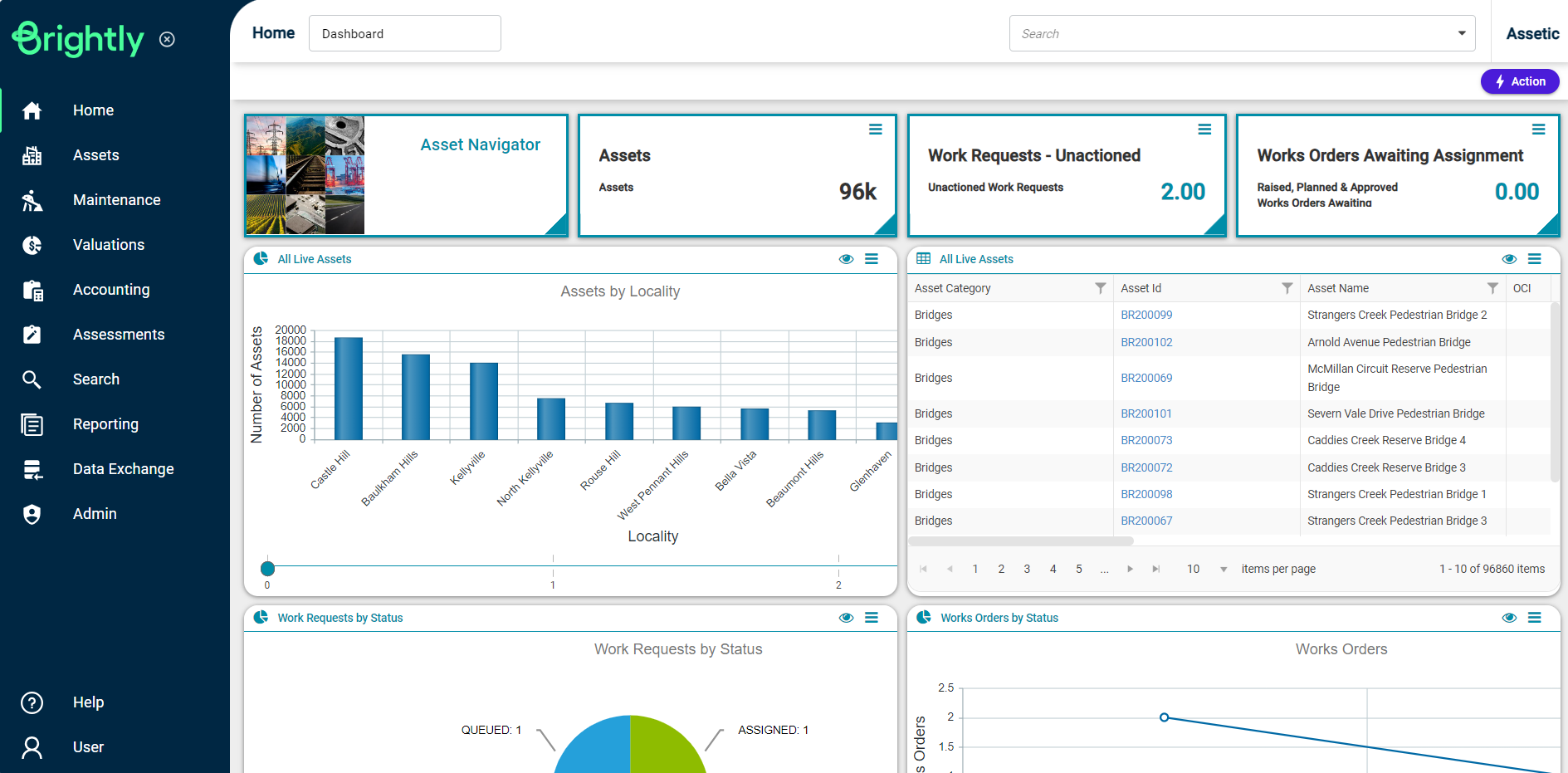Toggle eye visibility on All Live Assets chart
Image resolution: width=1568 pixels, height=773 pixels.
tap(846, 259)
